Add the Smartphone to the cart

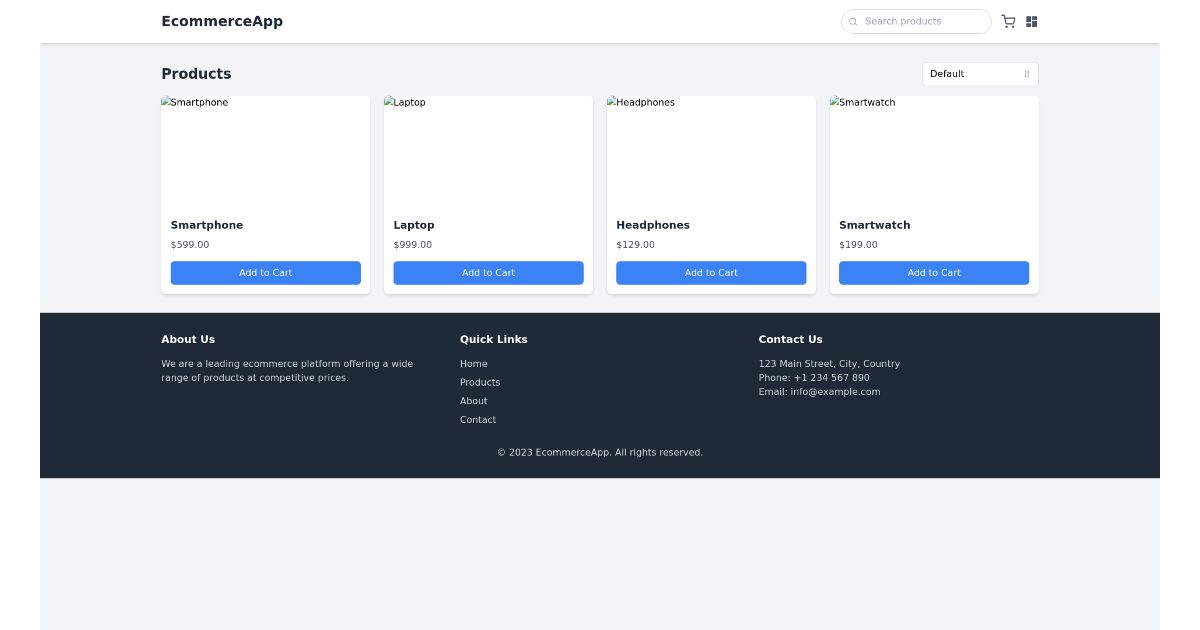pos(265,272)
